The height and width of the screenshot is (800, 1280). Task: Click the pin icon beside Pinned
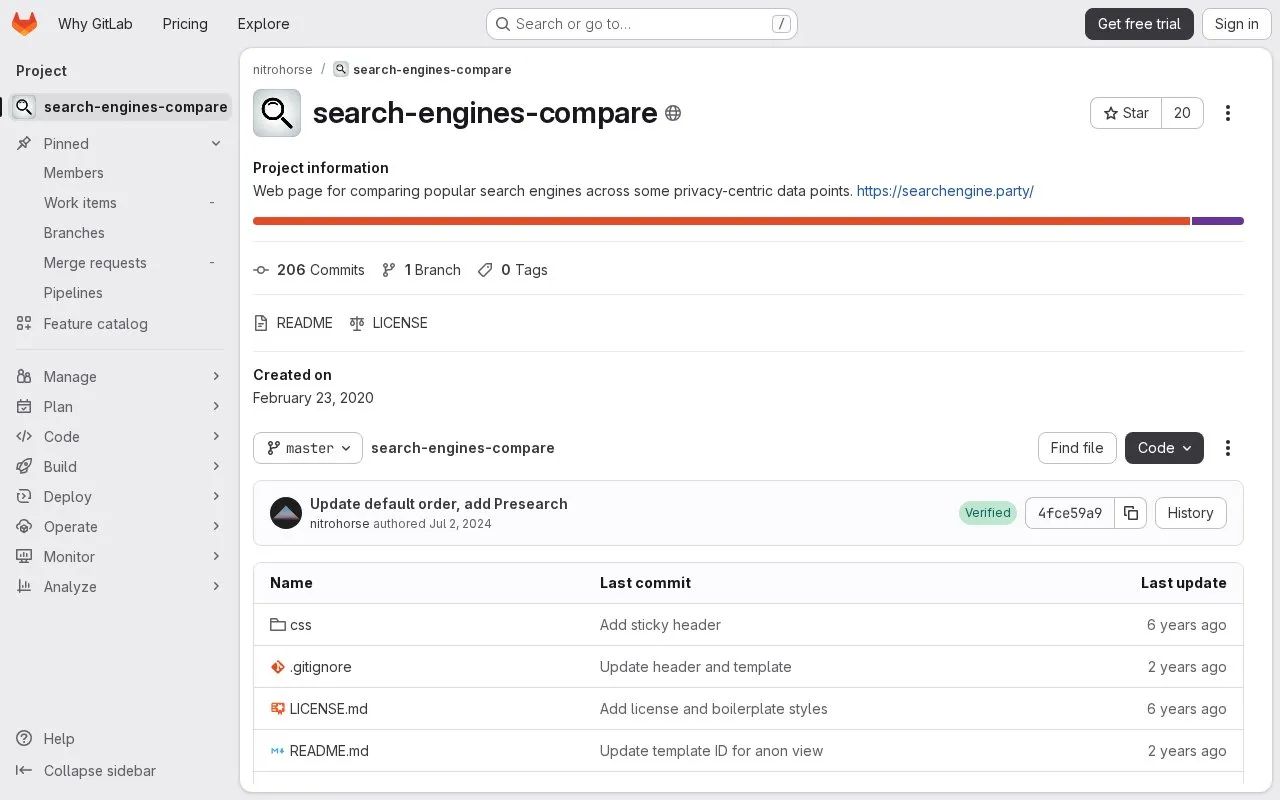[x=24, y=144]
